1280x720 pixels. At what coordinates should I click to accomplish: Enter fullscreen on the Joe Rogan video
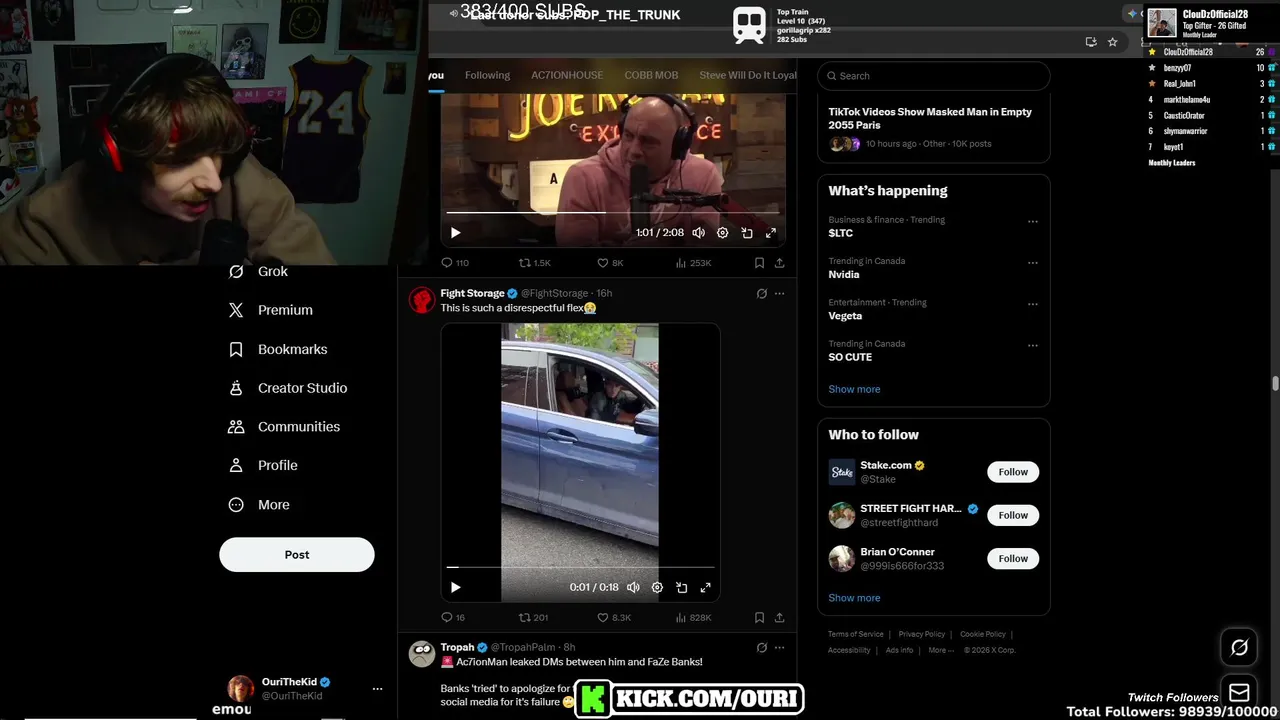771,233
